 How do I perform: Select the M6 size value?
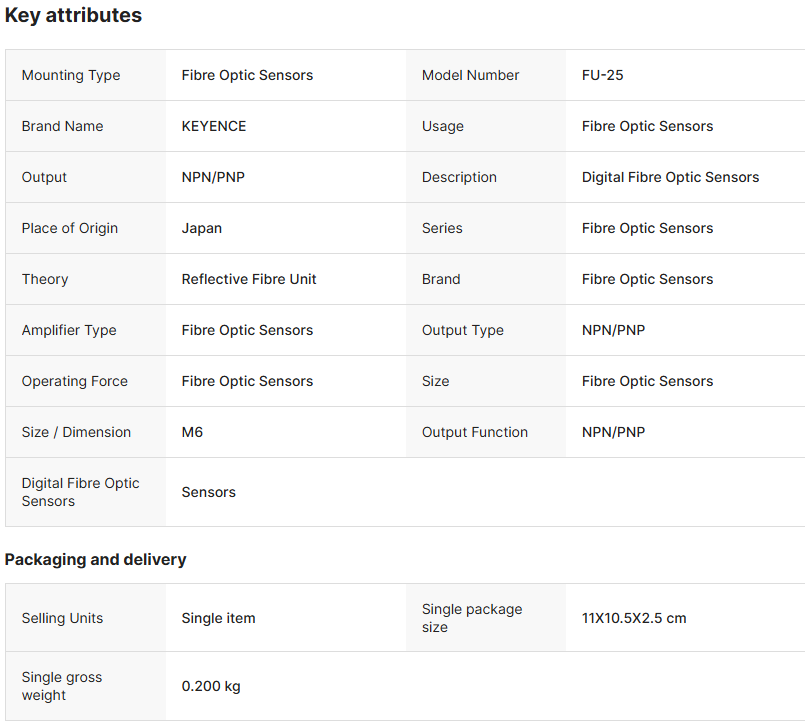click(192, 432)
